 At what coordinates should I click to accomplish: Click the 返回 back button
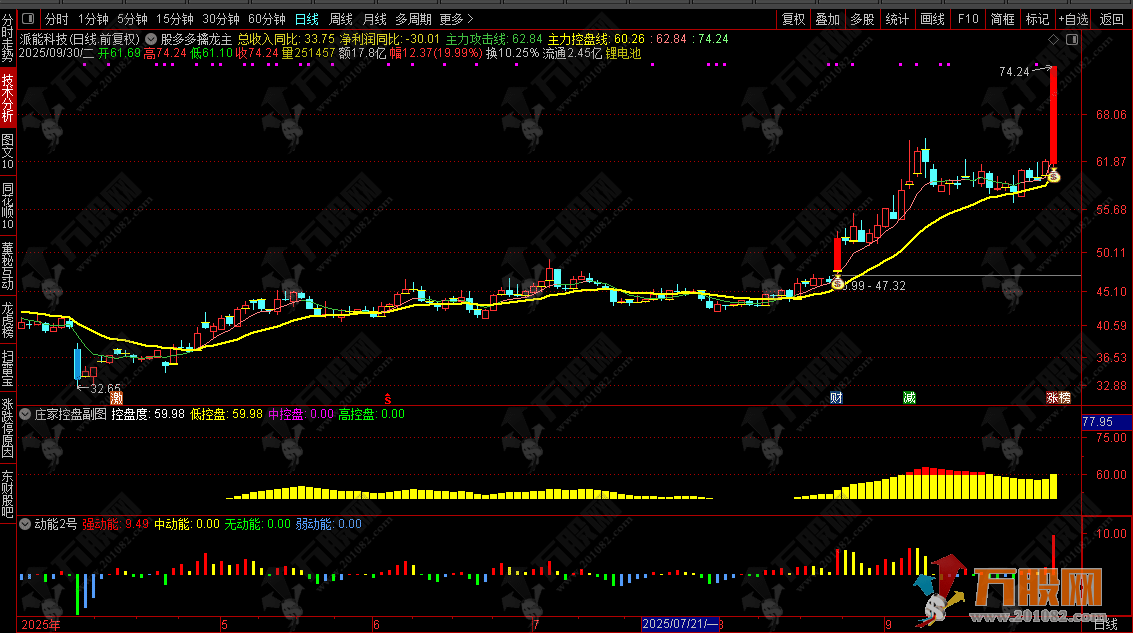pos(1111,19)
